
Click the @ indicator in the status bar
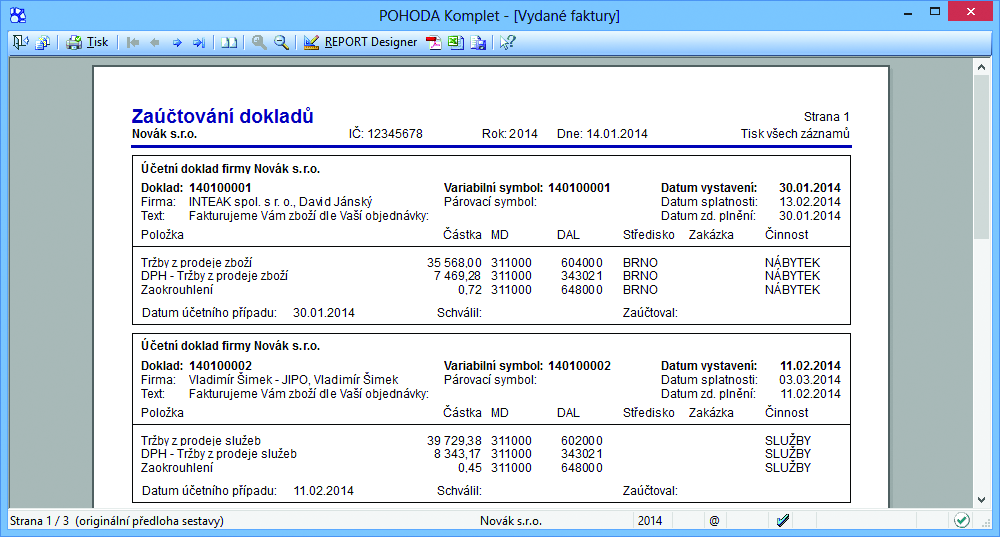(714, 521)
